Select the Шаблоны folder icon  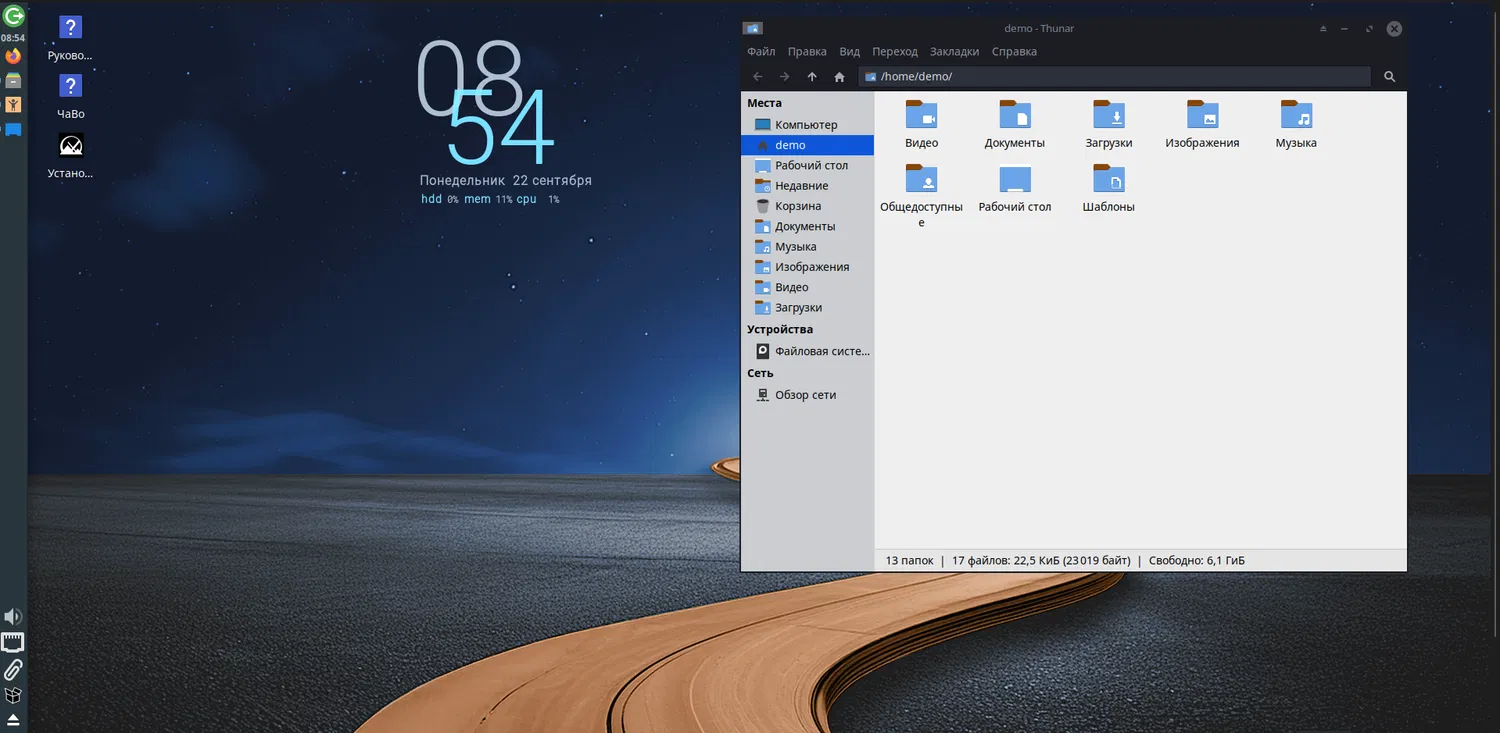click(1108, 180)
